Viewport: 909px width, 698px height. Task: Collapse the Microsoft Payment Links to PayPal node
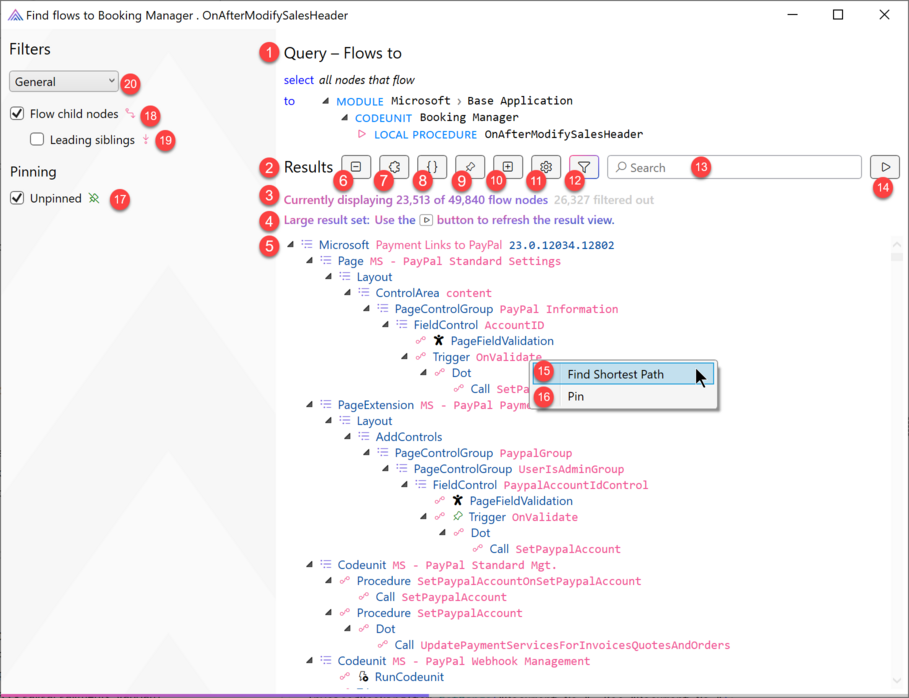[290, 245]
